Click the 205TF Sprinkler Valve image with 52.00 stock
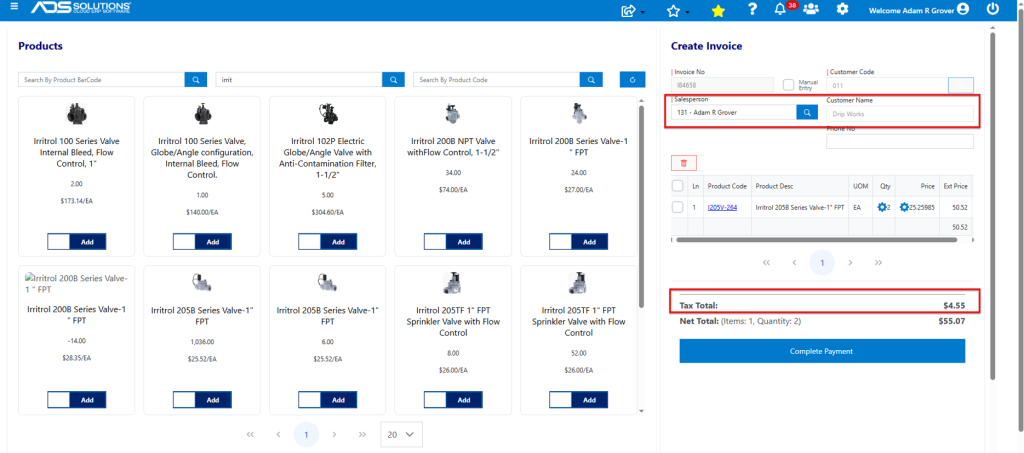 579,283
